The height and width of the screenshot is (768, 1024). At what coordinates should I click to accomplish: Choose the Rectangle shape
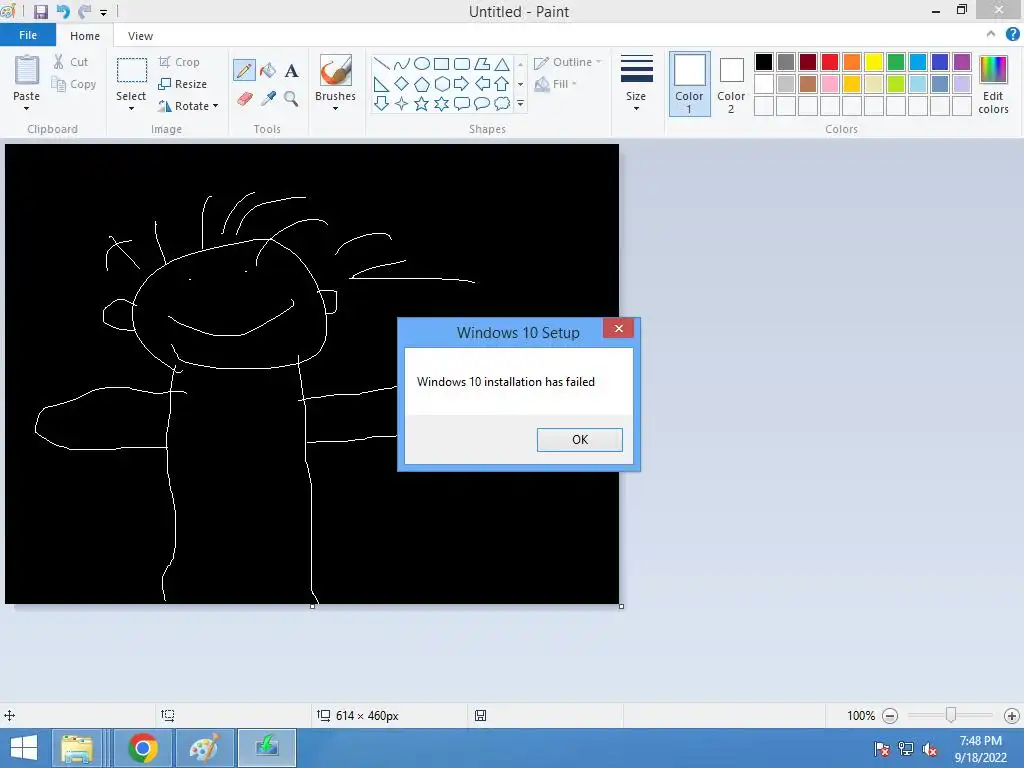coord(441,63)
